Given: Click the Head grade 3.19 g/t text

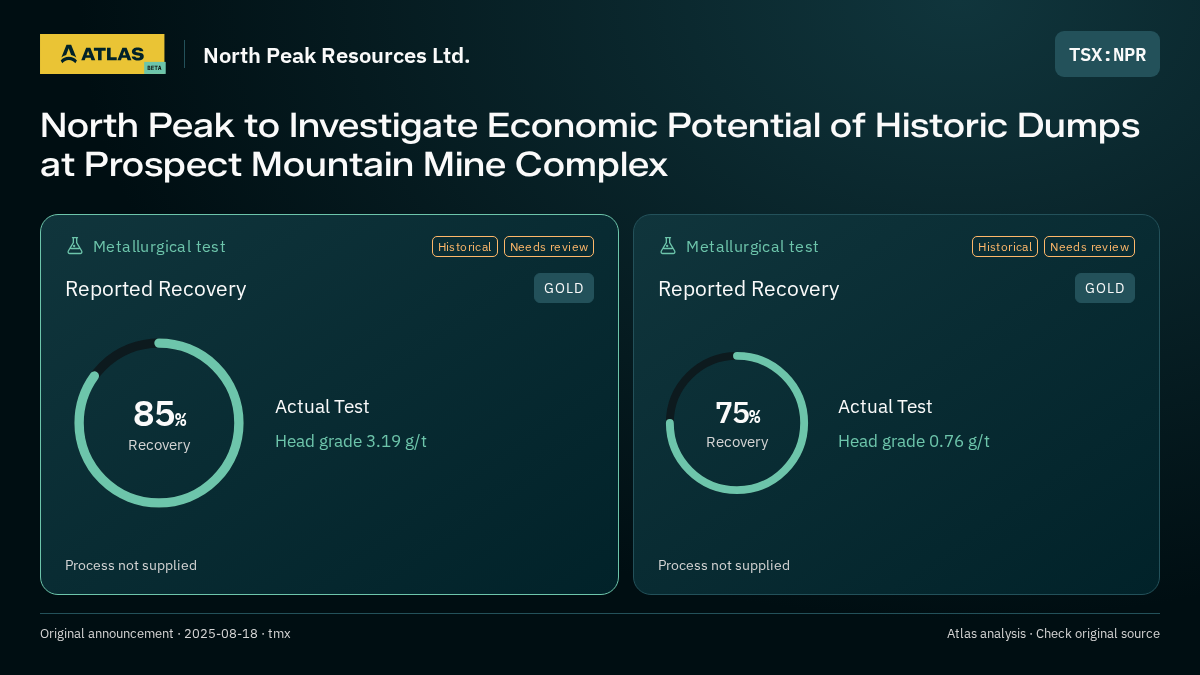Looking at the screenshot, I should click(x=351, y=441).
